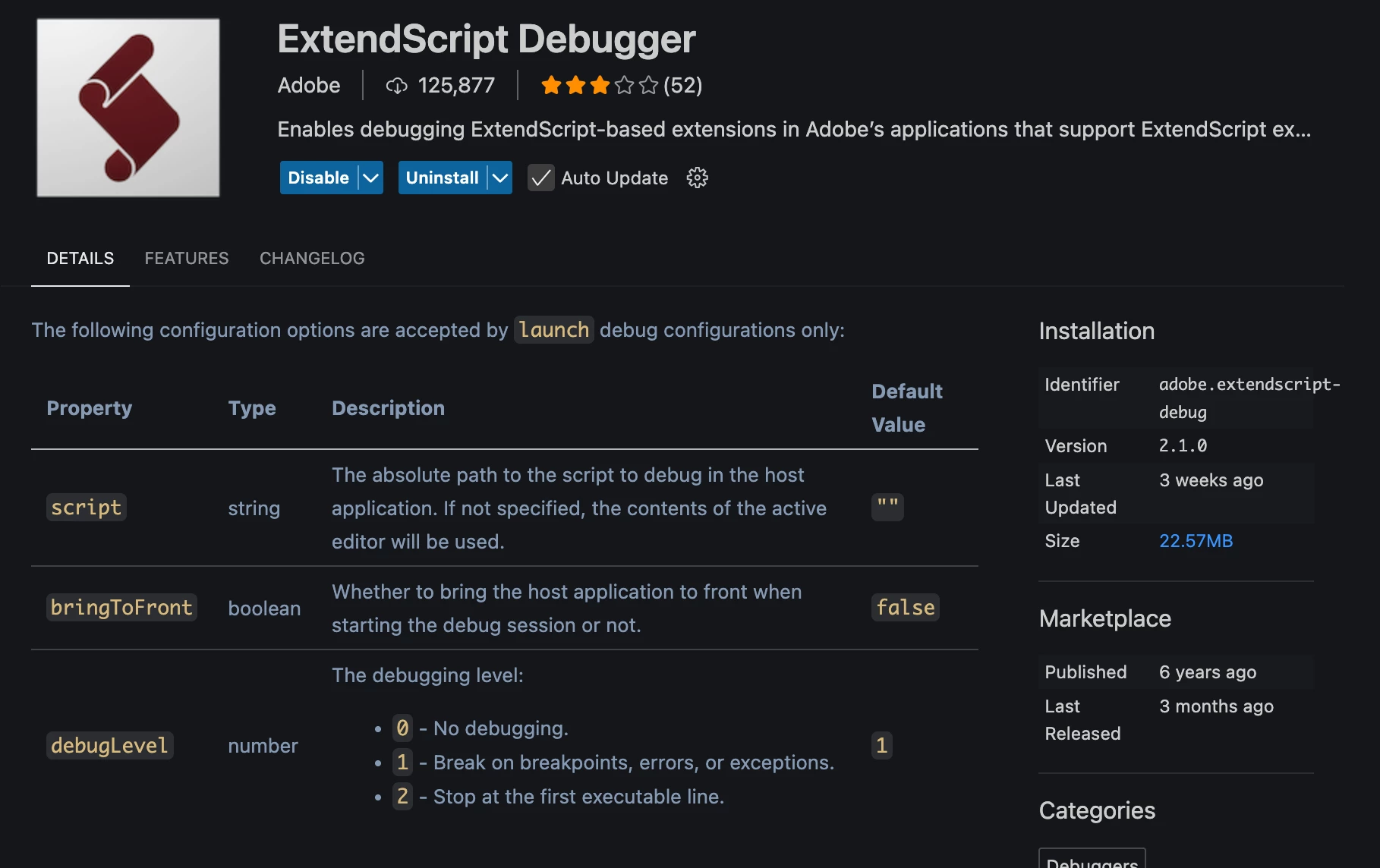Image resolution: width=1380 pixels, height=868 pixels.
Task: Click the debugLevel default value '1'
Action: [881, 745]
